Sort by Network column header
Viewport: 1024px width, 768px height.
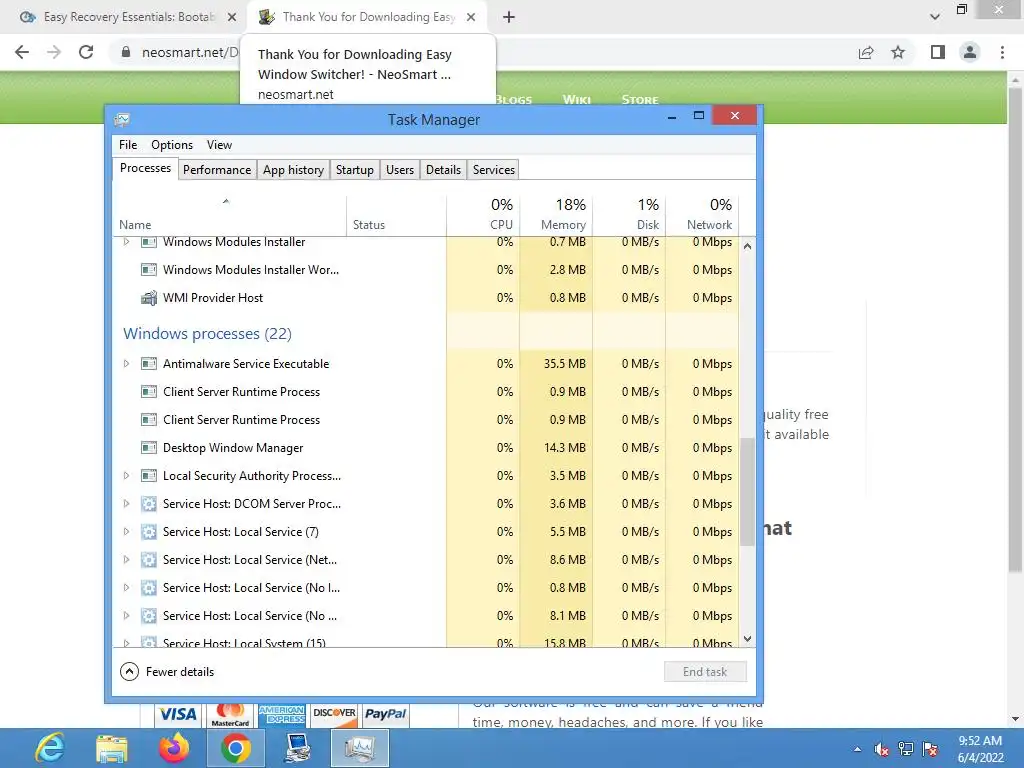(x=702, y=216)
